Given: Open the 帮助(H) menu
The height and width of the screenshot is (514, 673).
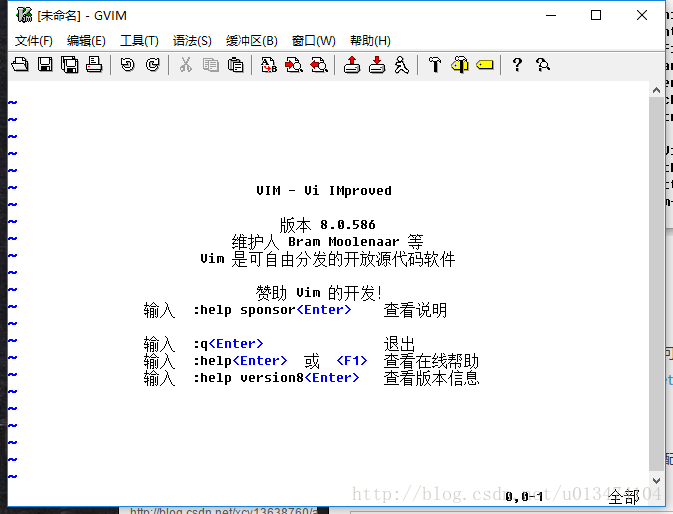Looking at the screenshot, I should (370, 41).
